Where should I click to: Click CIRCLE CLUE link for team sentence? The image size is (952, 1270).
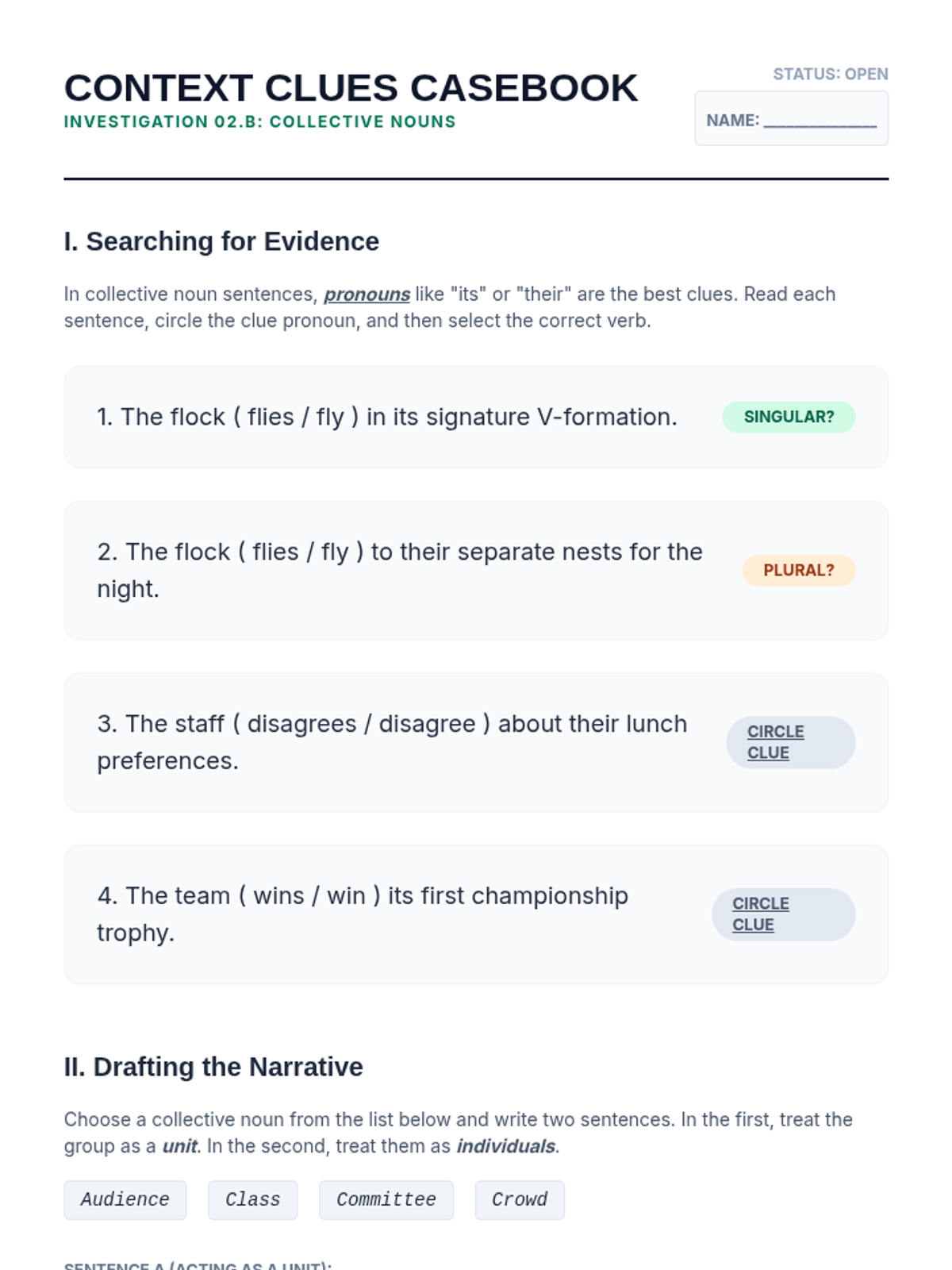coord(760,914)
